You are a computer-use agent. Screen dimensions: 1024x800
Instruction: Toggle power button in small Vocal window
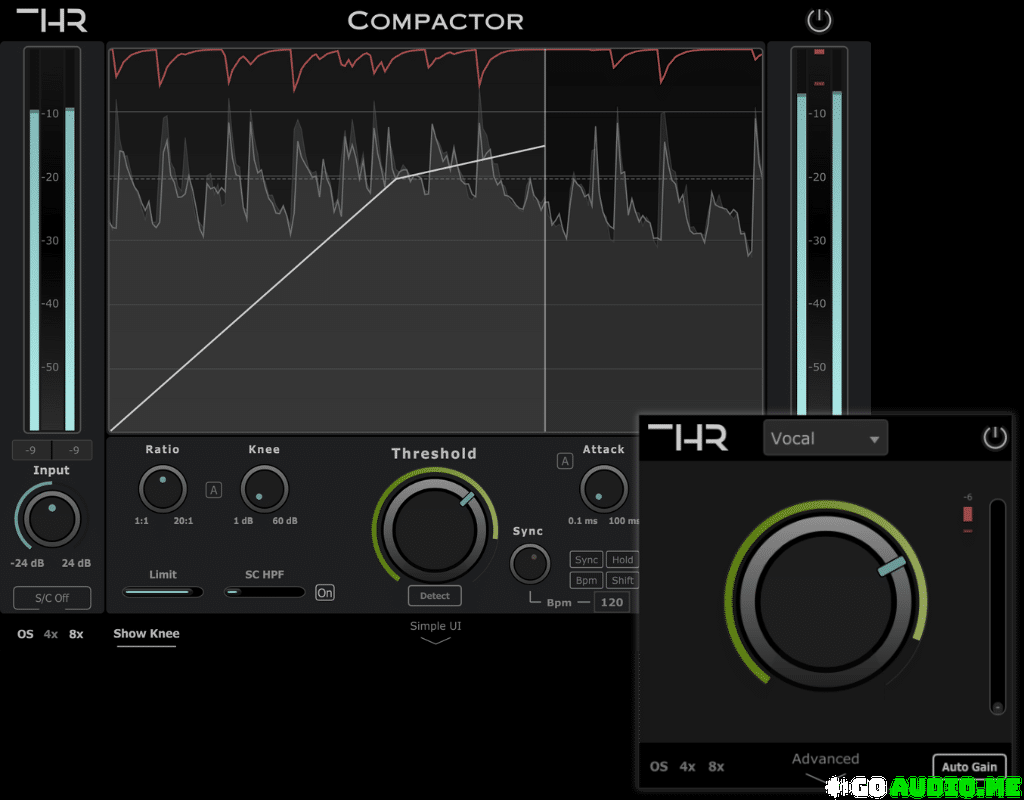coord(995,438)
